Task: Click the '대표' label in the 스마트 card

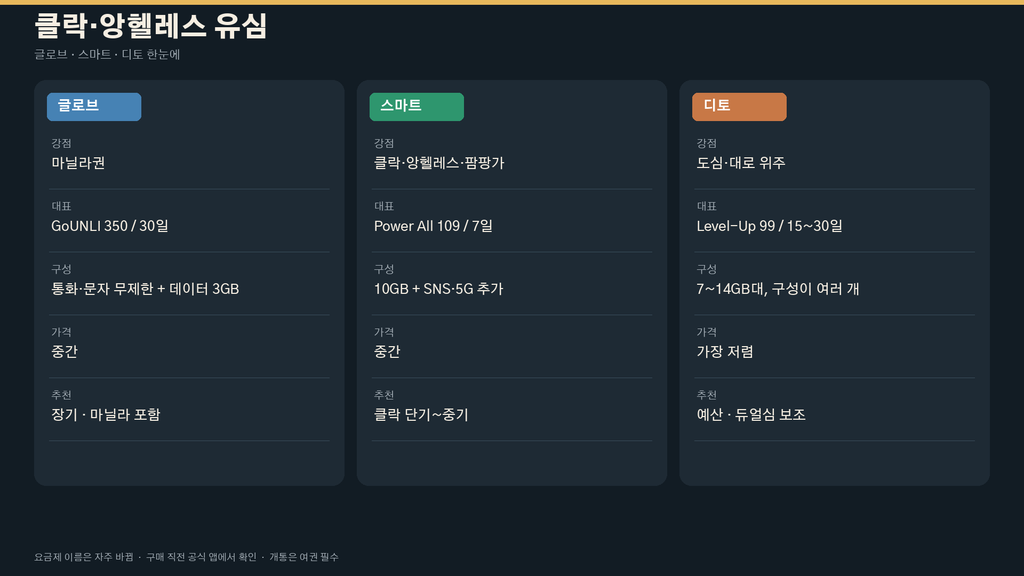Action: (384, 206)
